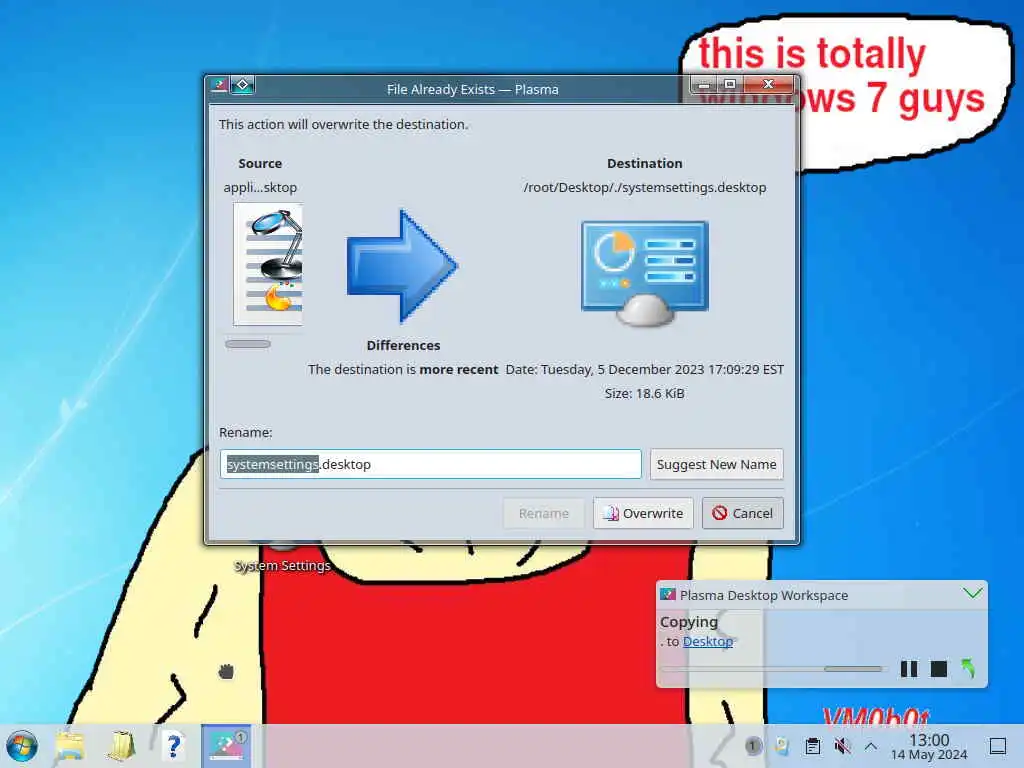
Task: Click the disabled Rename button
Action: (x=543, y=513)
